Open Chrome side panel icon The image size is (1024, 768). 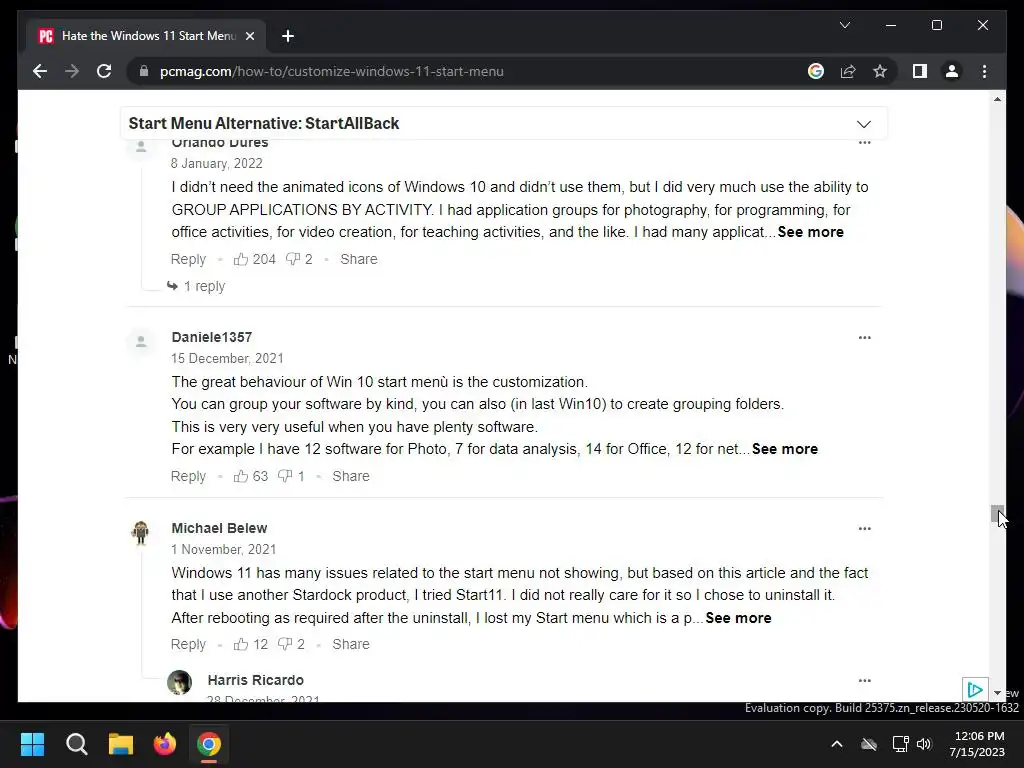coord(920,71)
